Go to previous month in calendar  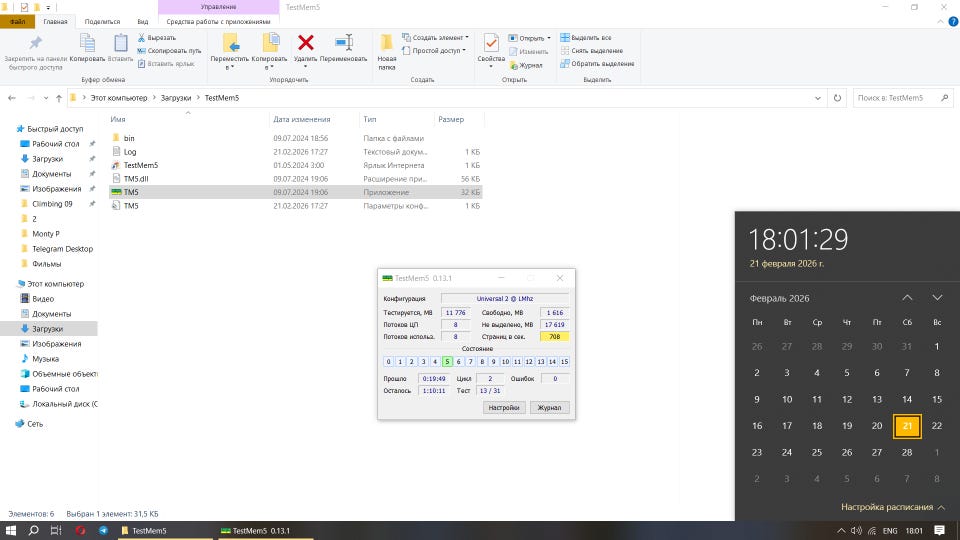pos(907,298)
